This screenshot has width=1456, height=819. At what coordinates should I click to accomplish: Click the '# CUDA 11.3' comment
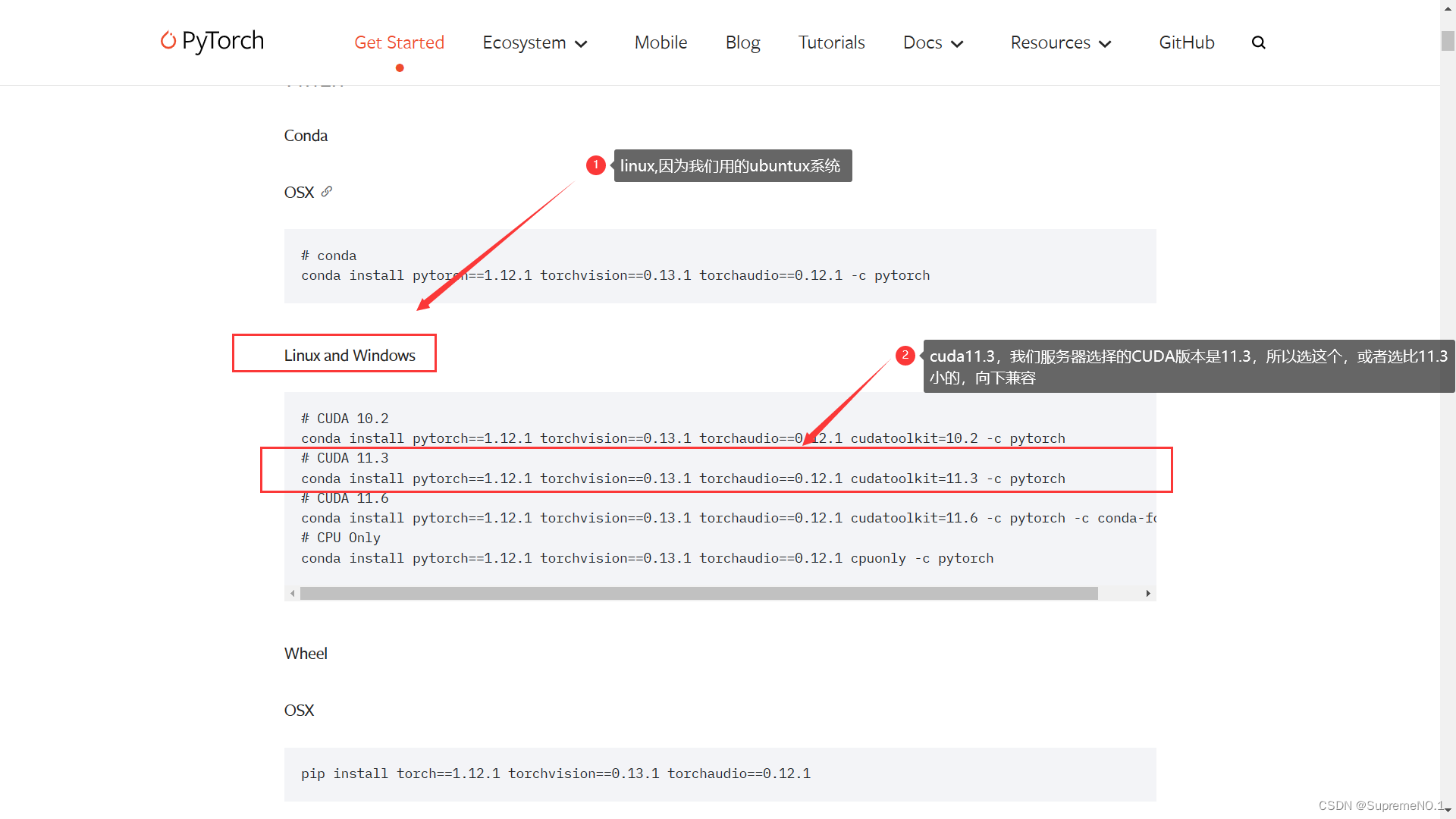344,458
